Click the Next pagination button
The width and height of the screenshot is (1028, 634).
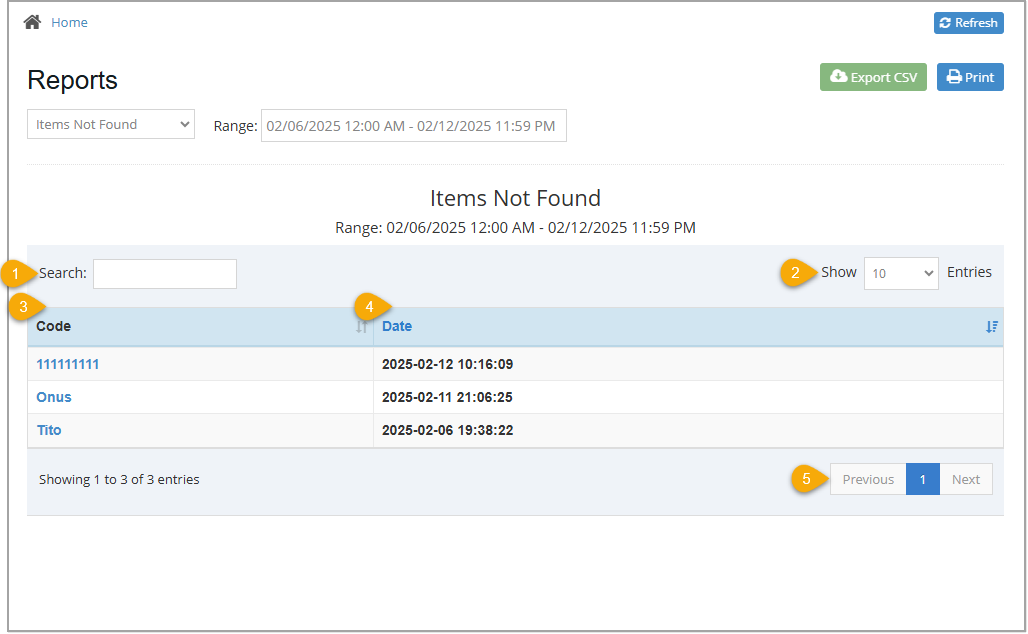tap(965, 479)
